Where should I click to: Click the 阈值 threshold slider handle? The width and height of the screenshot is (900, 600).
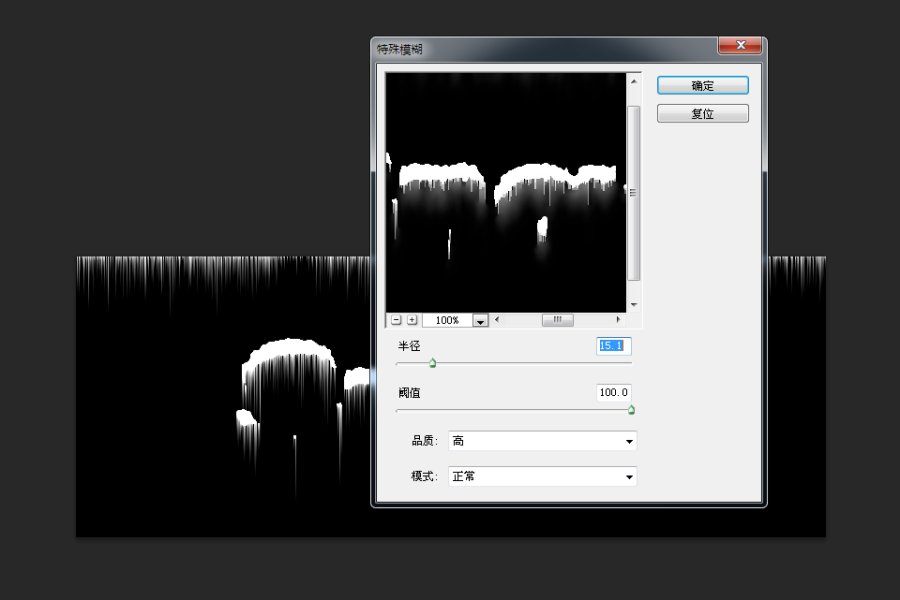tap(631, 409)
